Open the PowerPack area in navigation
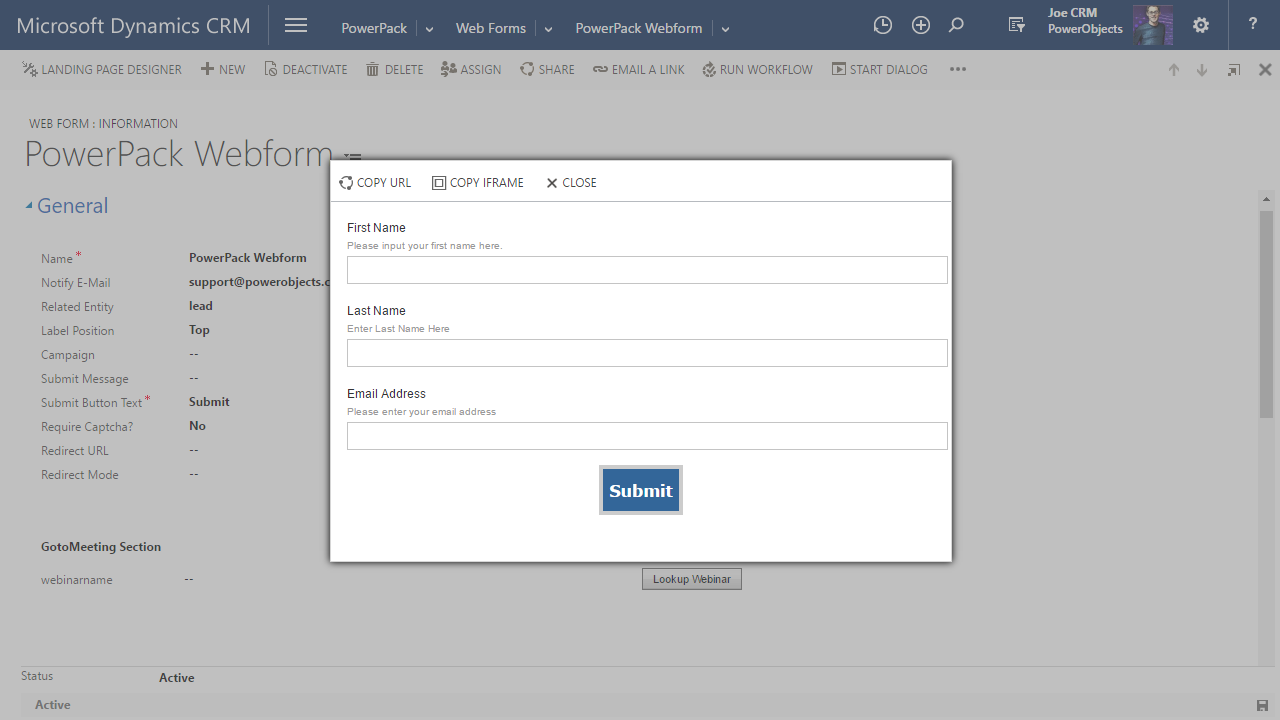 (374, 28)
